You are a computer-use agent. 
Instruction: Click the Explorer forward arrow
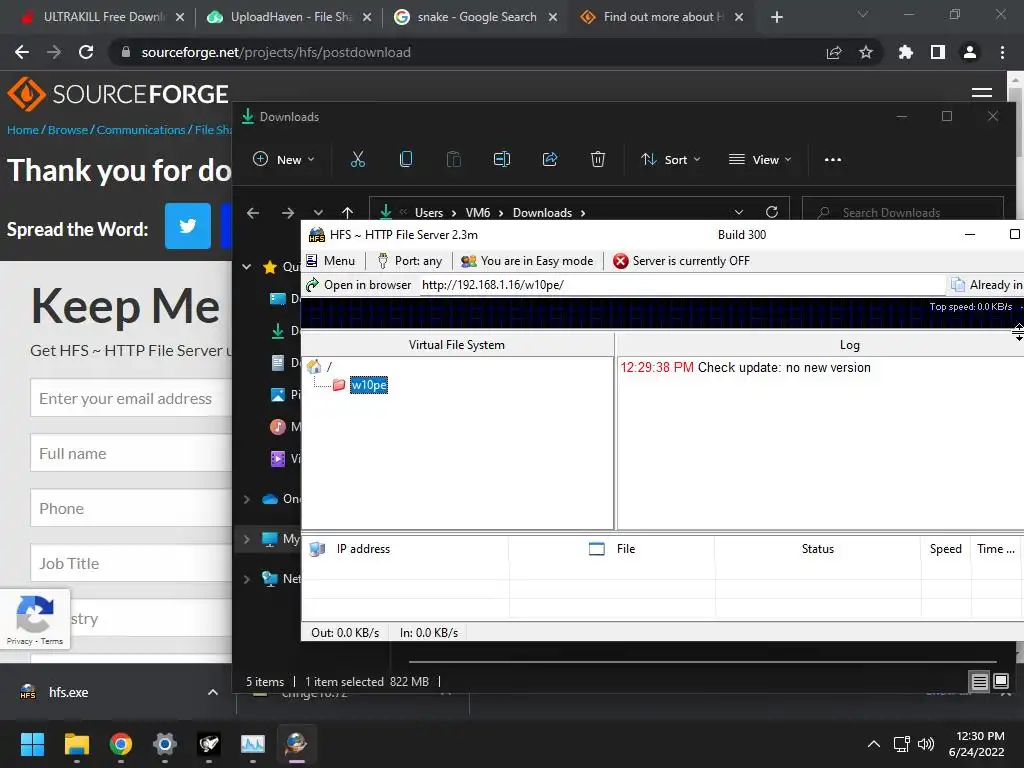pyautogui.click(x=287, y=212)
